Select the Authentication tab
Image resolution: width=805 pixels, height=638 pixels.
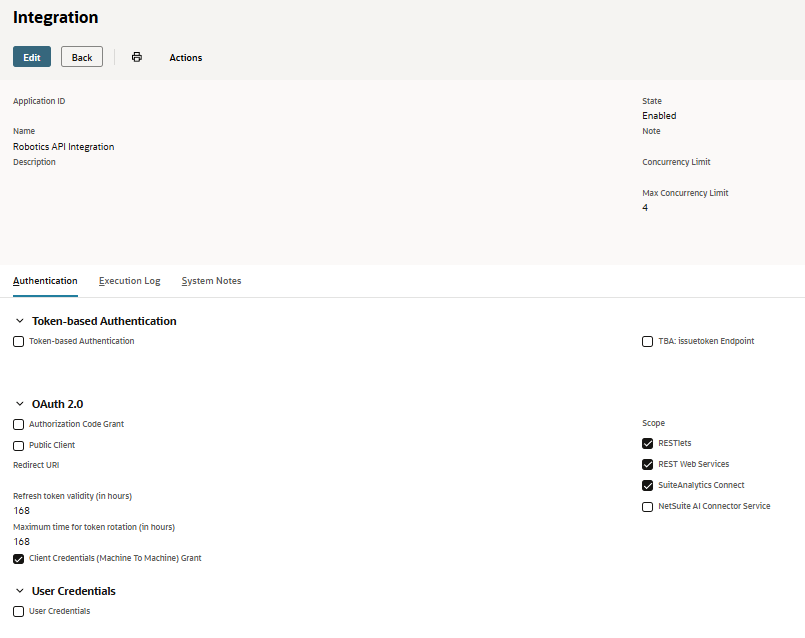click(x=45, y=281)
